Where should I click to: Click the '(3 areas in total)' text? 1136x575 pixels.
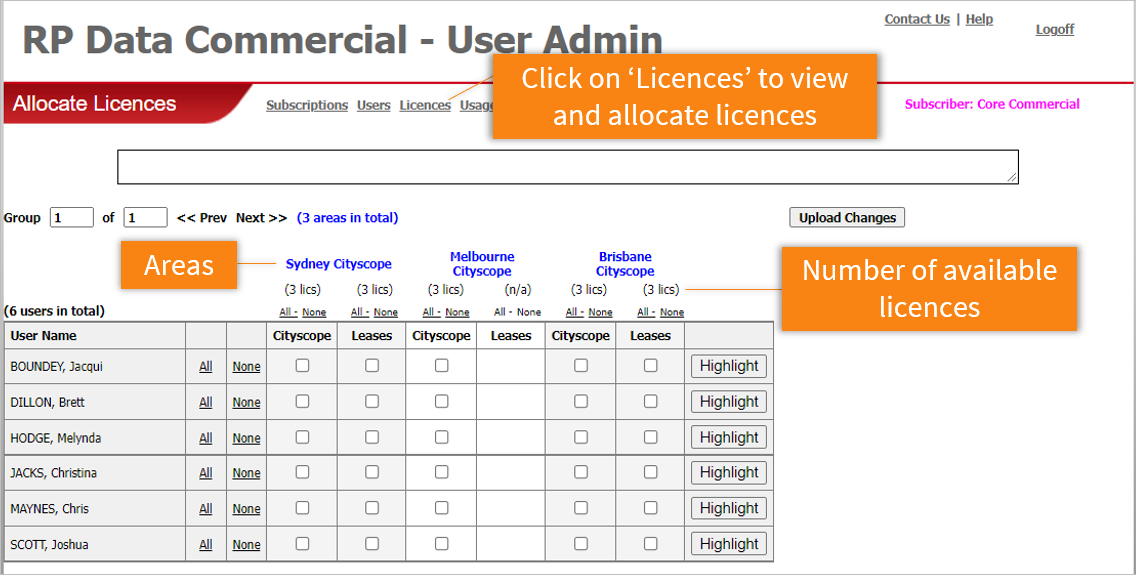(348, 218)
